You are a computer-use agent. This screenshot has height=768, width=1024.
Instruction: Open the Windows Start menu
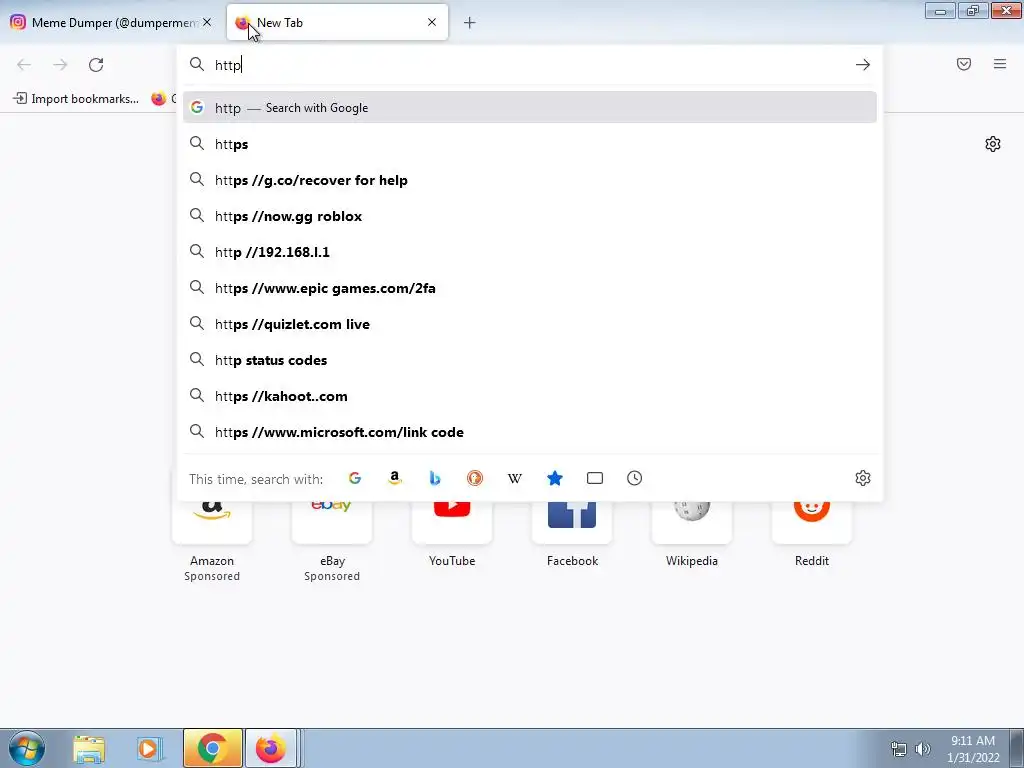coord(27,748)
